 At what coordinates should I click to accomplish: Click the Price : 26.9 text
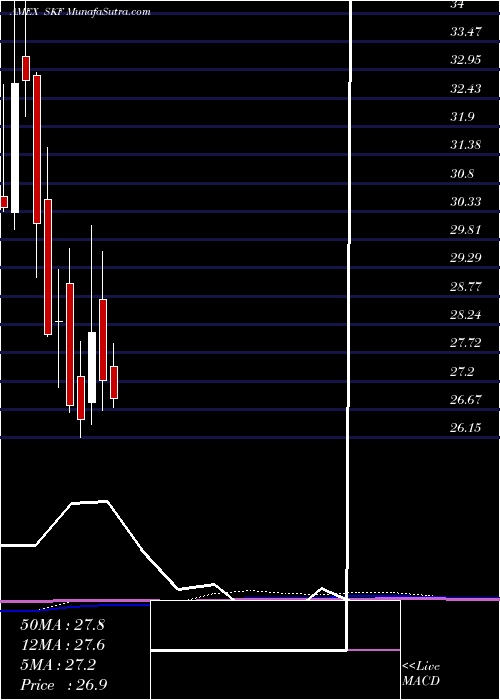pos(63,684)
